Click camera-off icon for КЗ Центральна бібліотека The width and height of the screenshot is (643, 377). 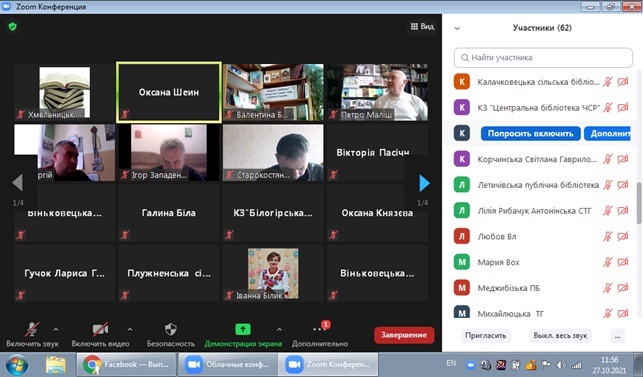[622, 108]
